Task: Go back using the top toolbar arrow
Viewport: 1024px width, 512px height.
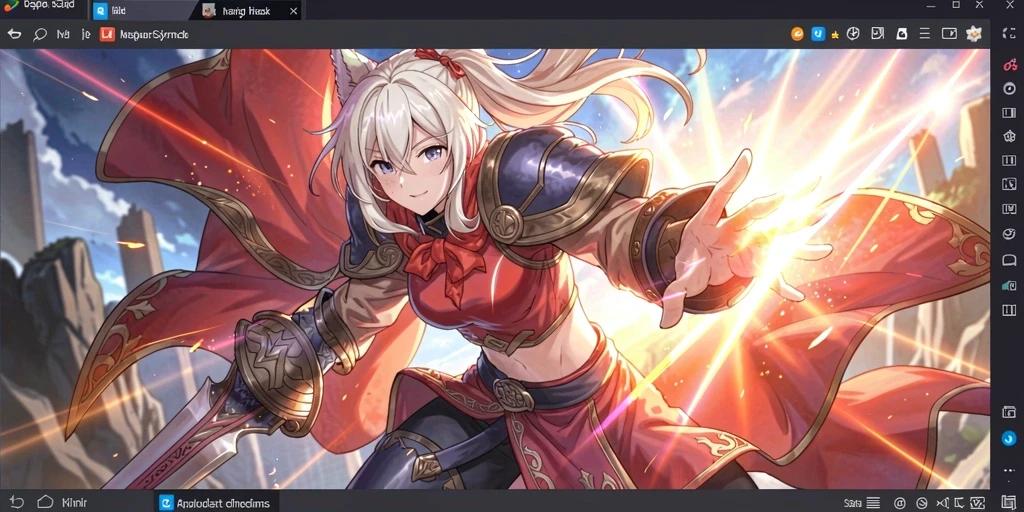Action: pos(14,34)
